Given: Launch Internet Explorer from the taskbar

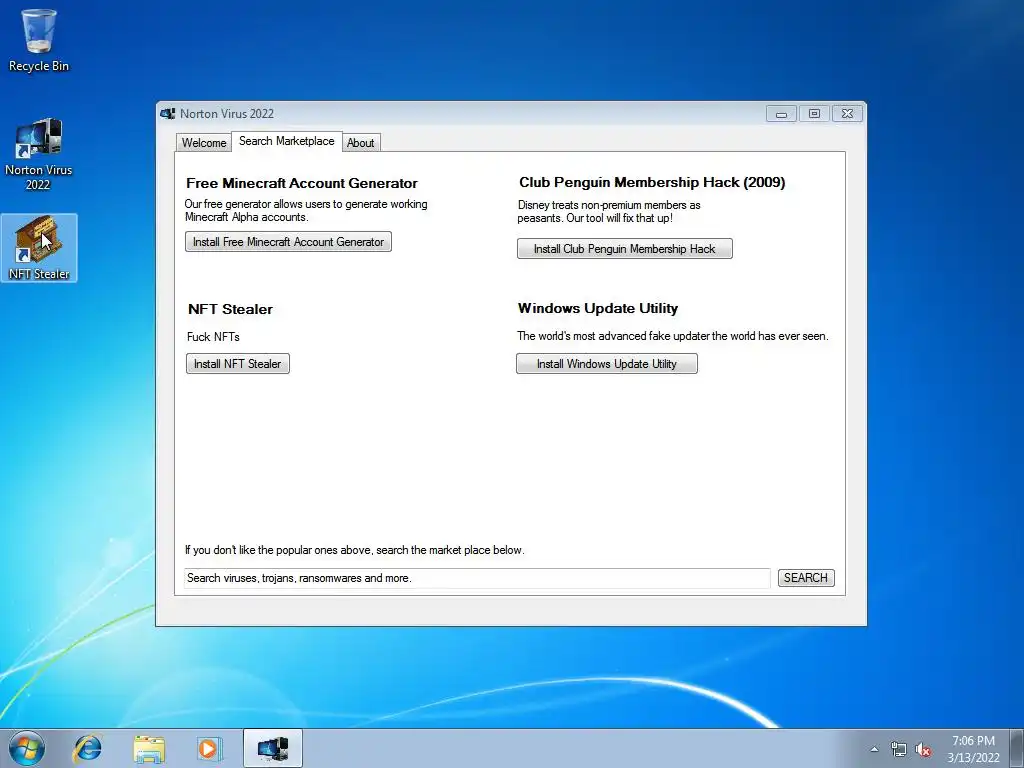Looking at the screenshot, I should 88,748.
